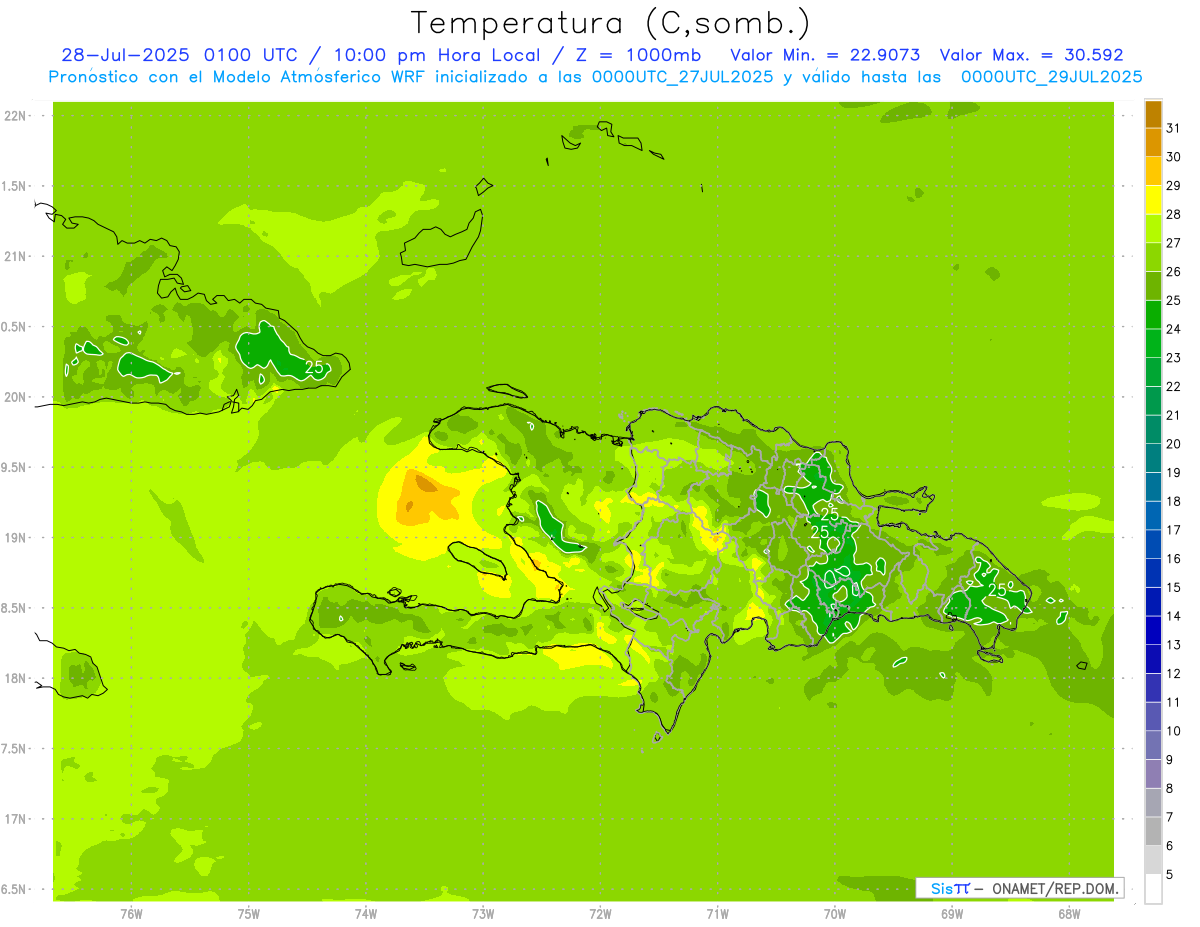Screen dimensions: 1200x927
Task: Click the '68W' longitude axis label
Action: (x=1069, y=914)
